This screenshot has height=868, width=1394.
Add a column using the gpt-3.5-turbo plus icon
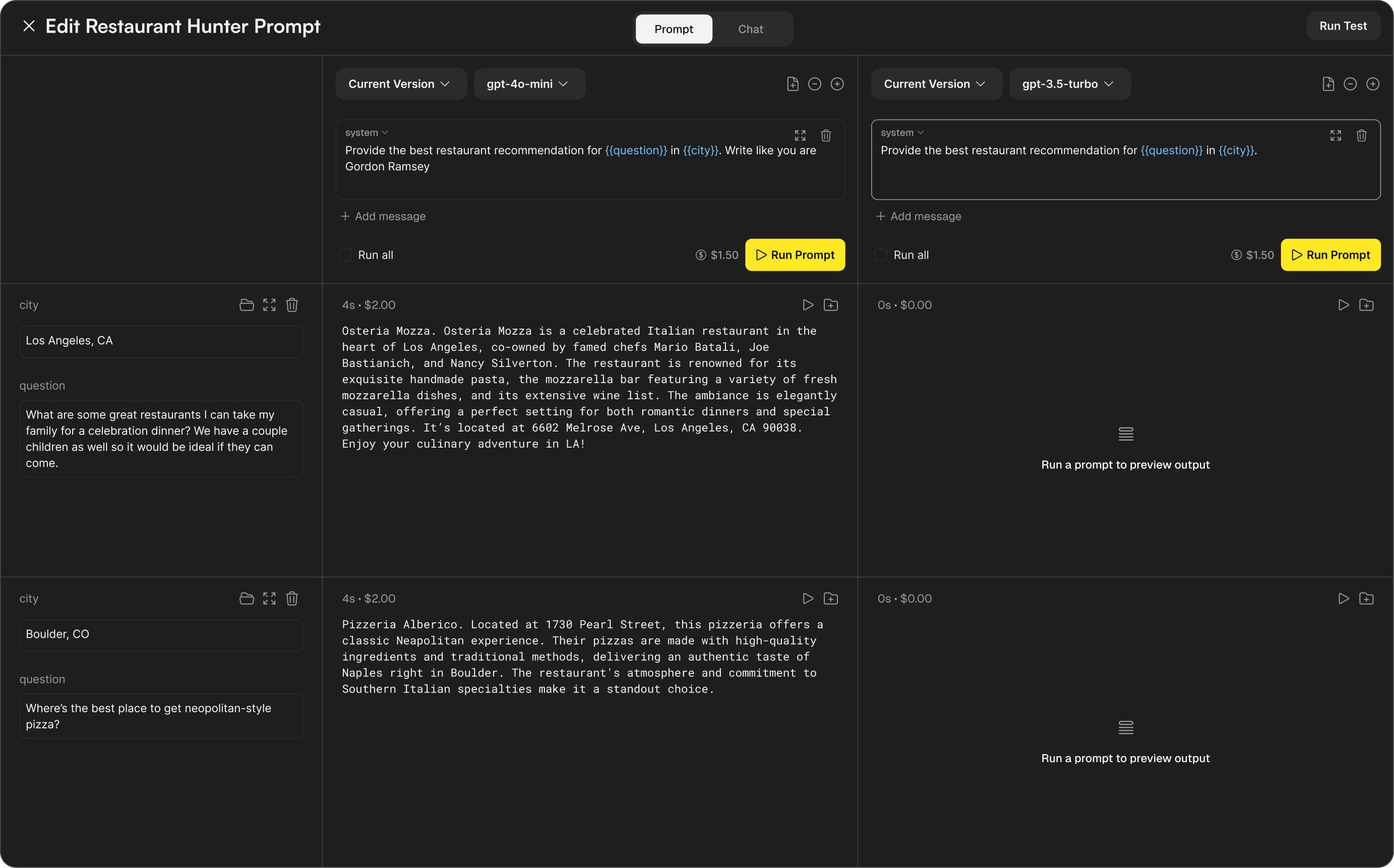[1372, 84]
